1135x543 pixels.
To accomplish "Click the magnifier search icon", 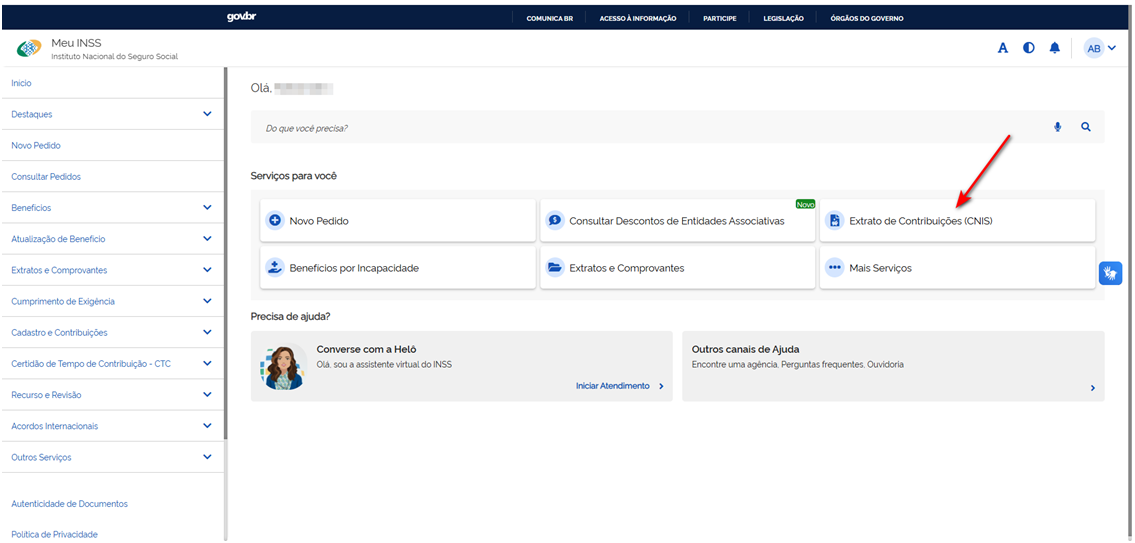I will [x=1086, y=127].
